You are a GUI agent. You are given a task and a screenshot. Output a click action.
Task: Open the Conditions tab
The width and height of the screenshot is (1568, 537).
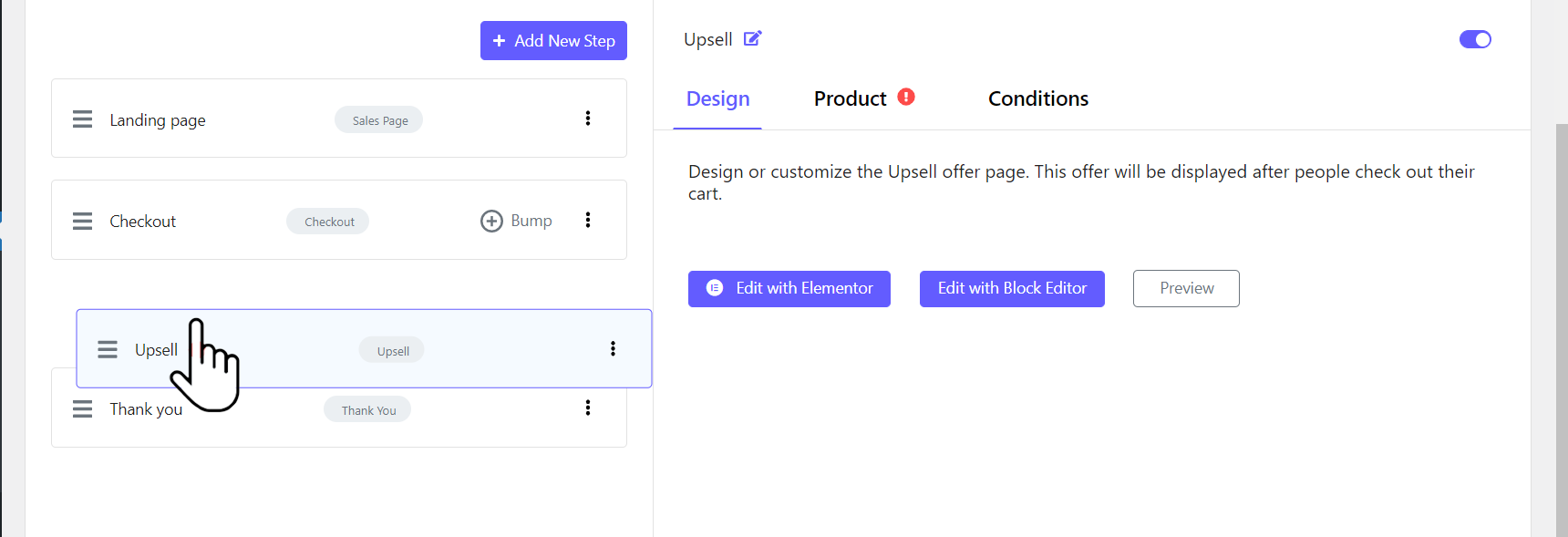pos(1038,98)
